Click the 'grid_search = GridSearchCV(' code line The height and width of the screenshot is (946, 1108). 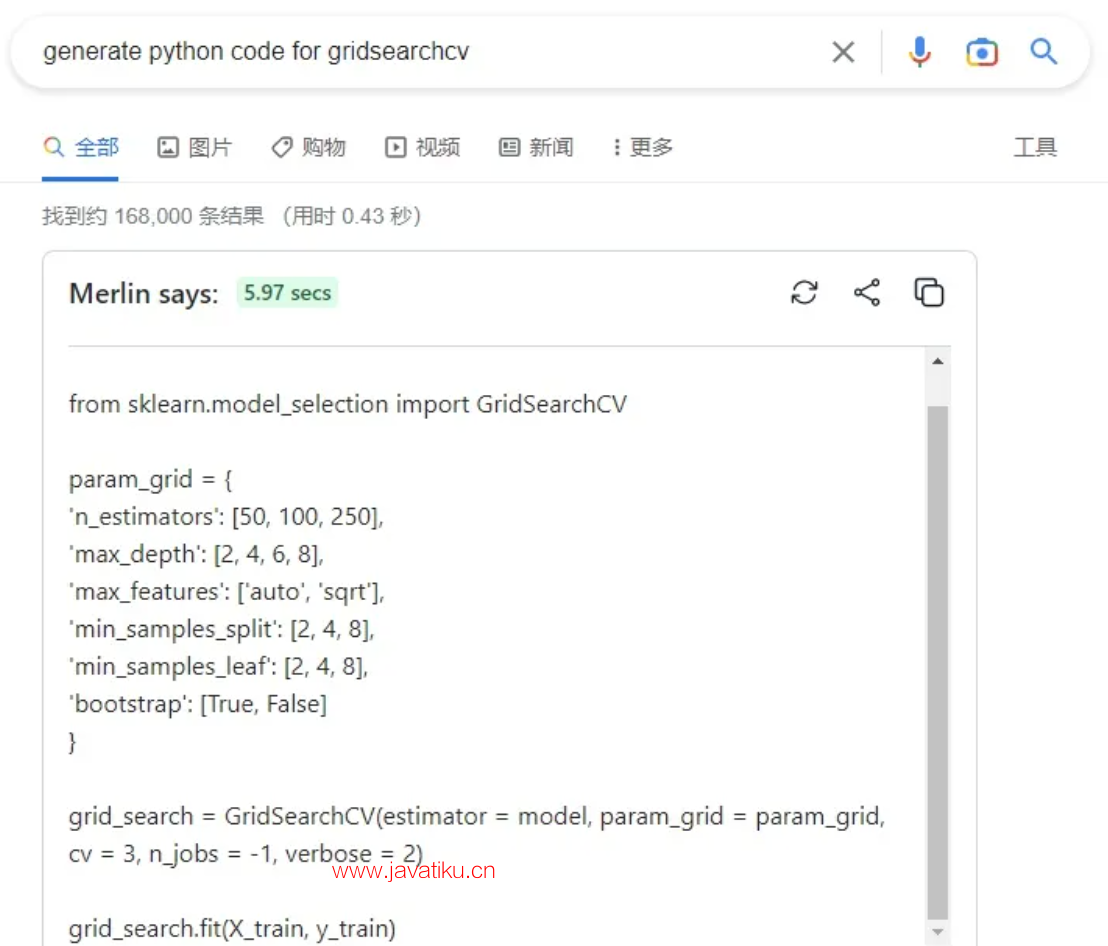[477, 817]
